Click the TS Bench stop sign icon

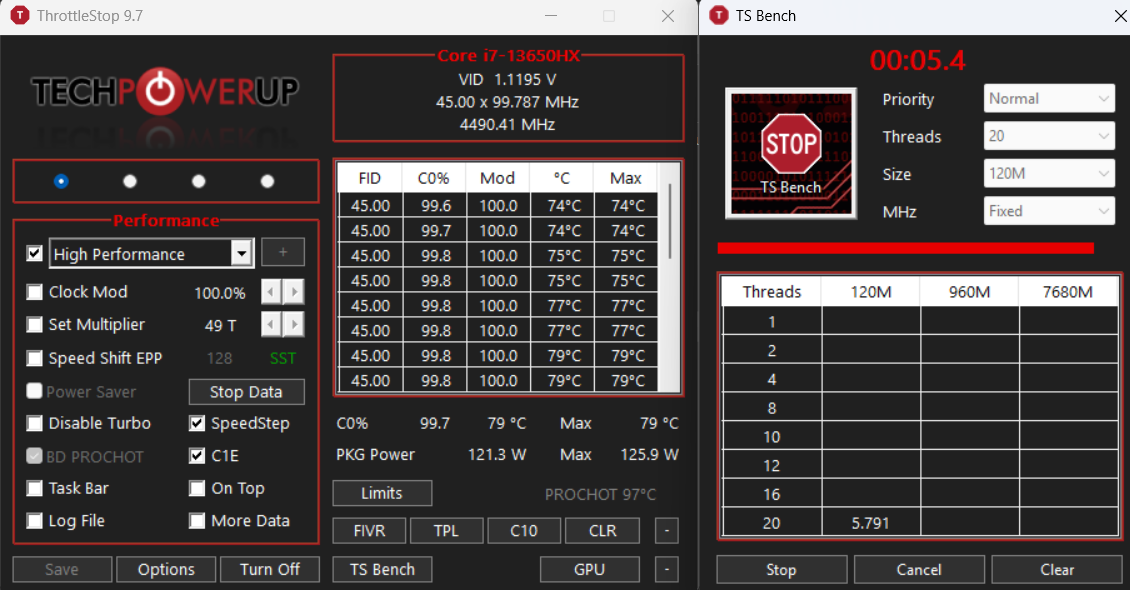point(791,153)
